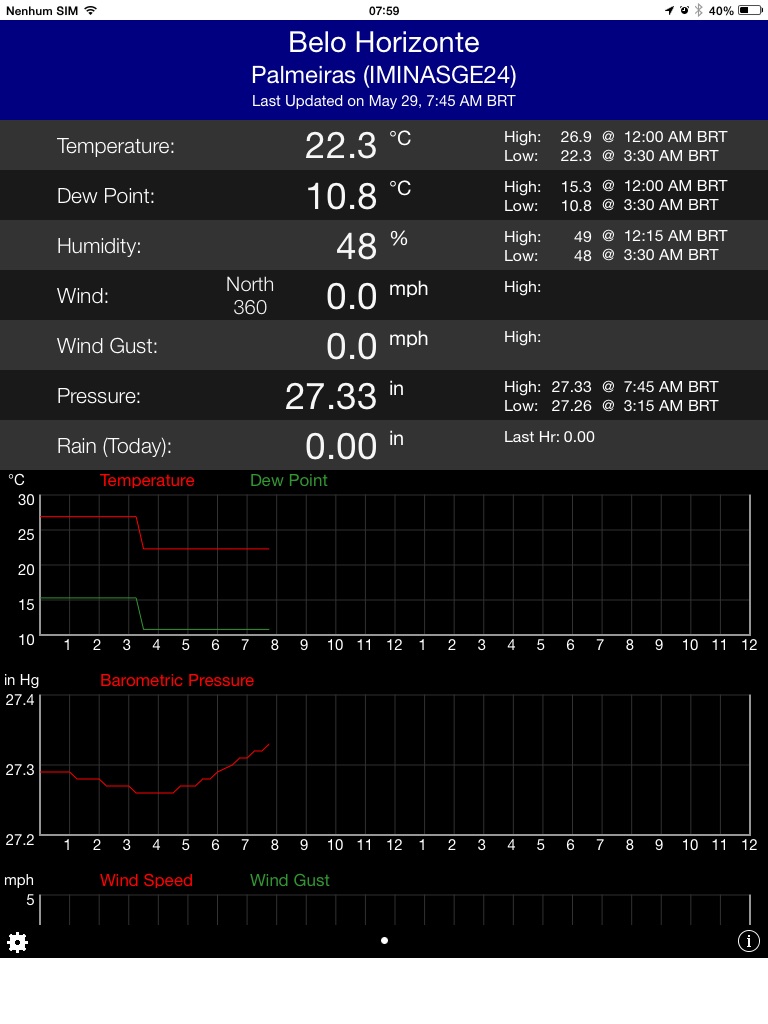Tap the North 360 wind direction
The image size is (768, 1024).
pyautogui.click(x=249, y=296)
